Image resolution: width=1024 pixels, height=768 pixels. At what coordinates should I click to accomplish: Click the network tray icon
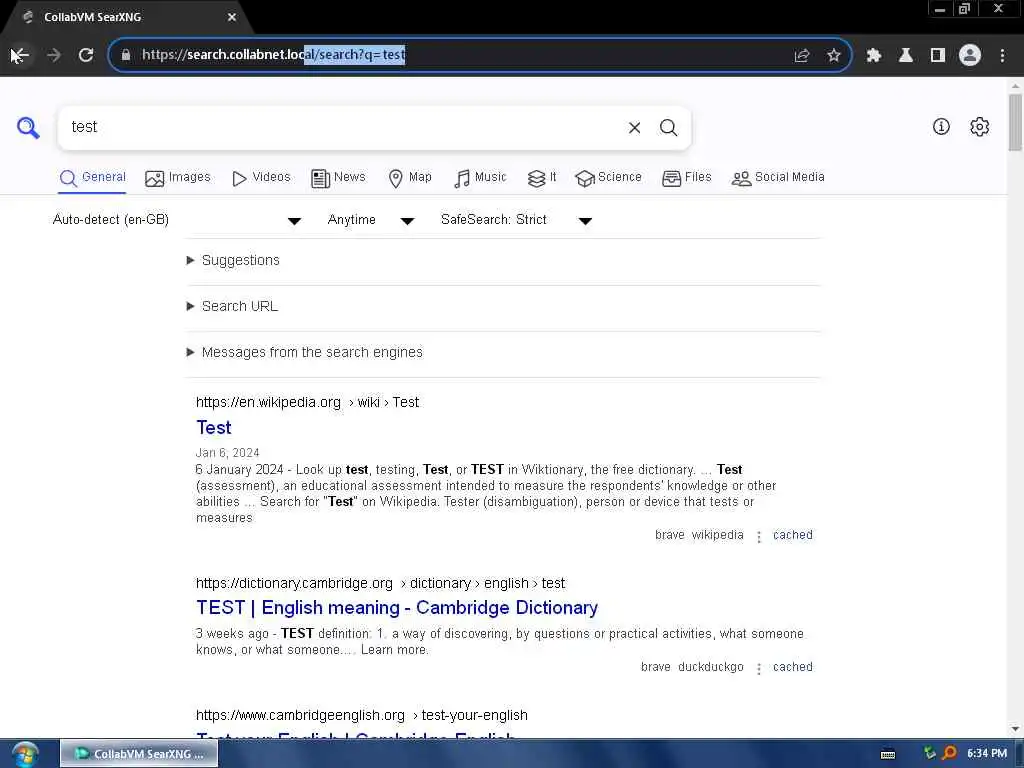click(929, 754)
